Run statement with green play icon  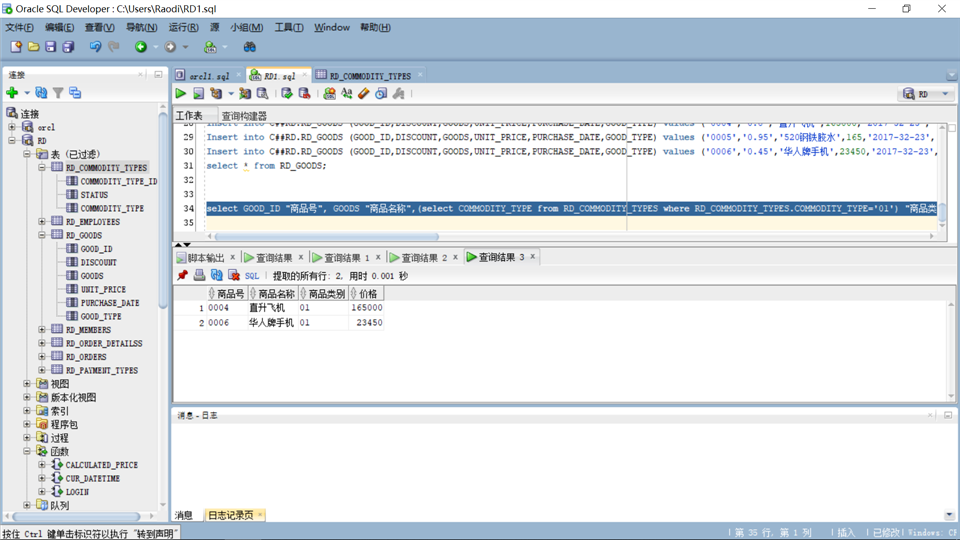(x=181, y=94)
